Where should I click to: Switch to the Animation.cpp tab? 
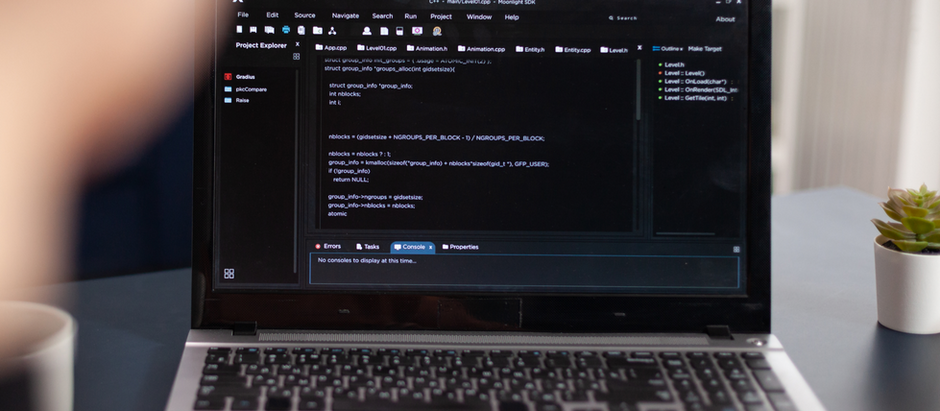coord(481,49)
